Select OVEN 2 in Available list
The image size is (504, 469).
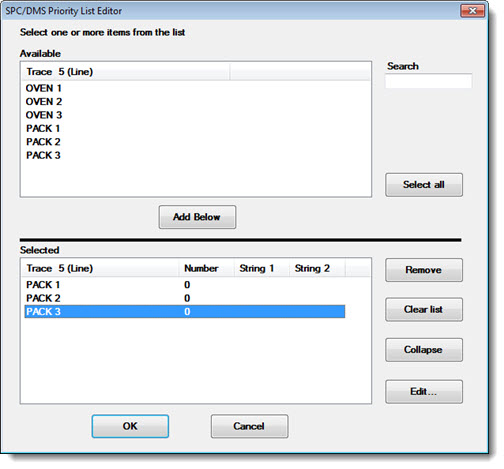click(44, 102)
